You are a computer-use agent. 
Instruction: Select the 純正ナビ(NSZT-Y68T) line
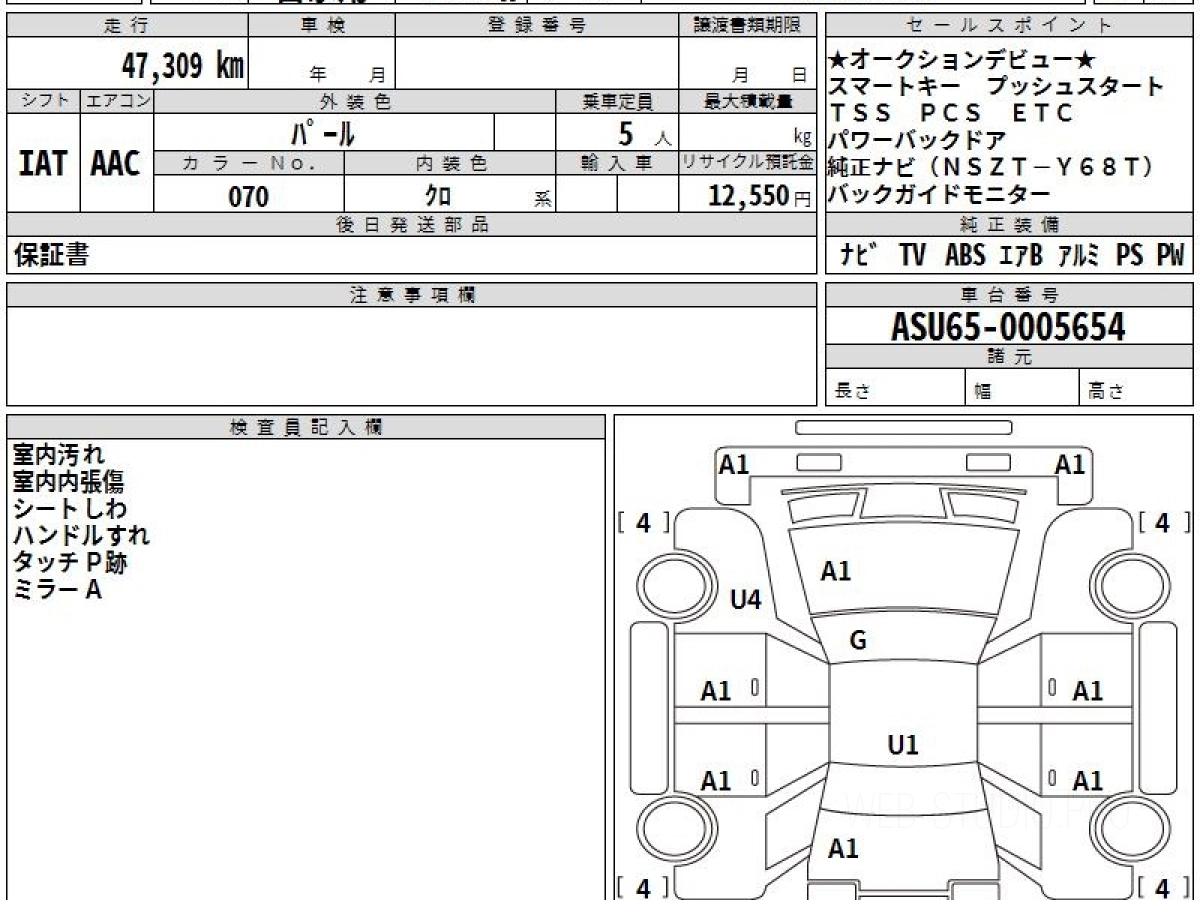pos(992,167)
